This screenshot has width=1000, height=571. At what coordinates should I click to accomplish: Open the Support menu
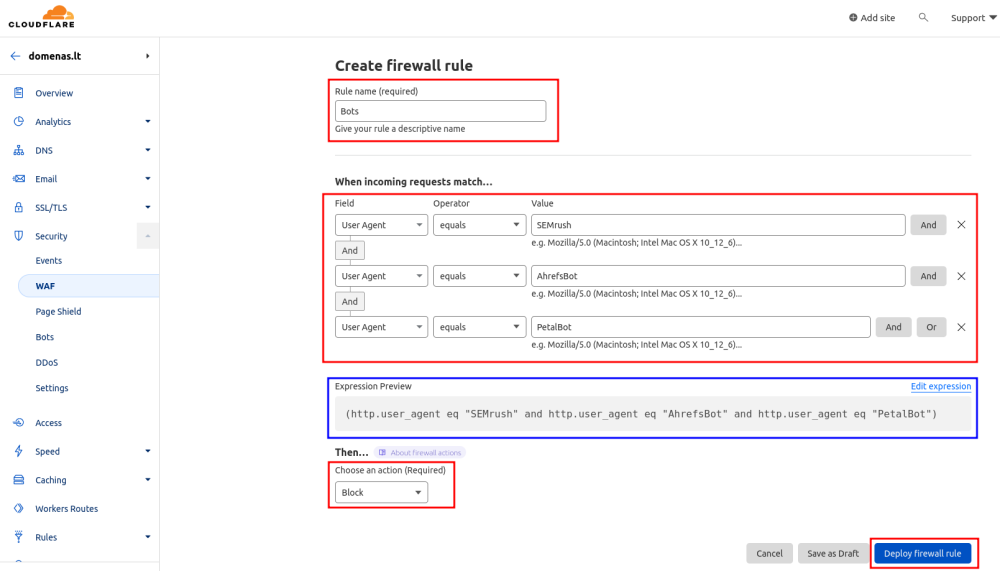click(x=973, y=18)
